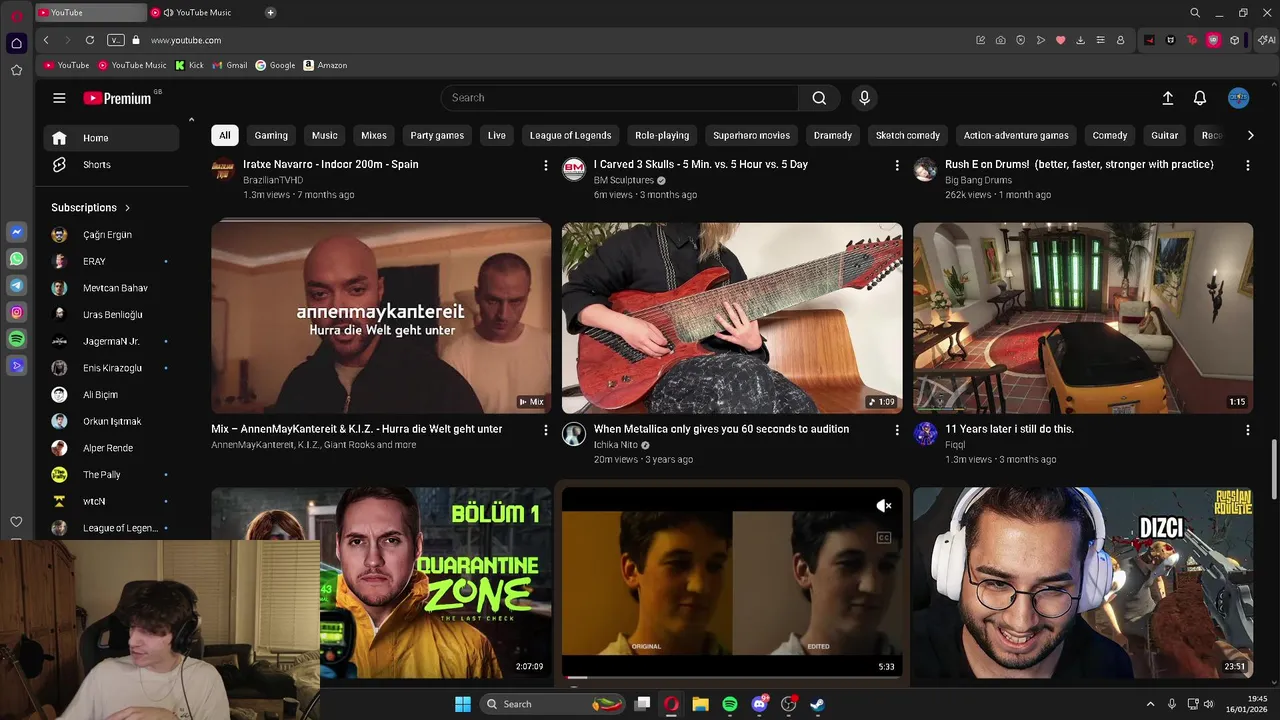Click into the YouTube search field
Viewport: 1280px width, 720px height.
click(620, 98)
